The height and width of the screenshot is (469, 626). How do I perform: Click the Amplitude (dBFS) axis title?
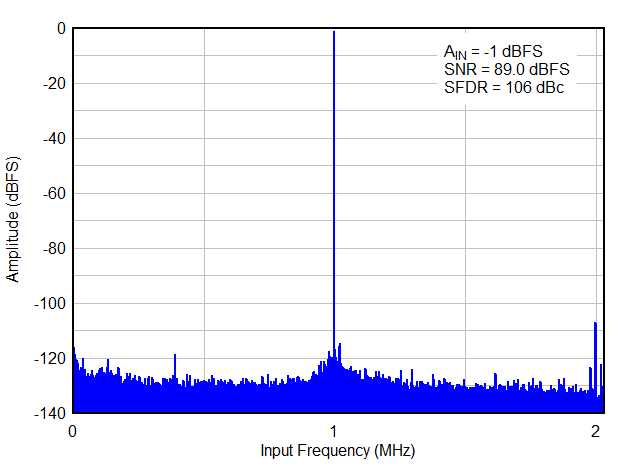pos(13,220)
